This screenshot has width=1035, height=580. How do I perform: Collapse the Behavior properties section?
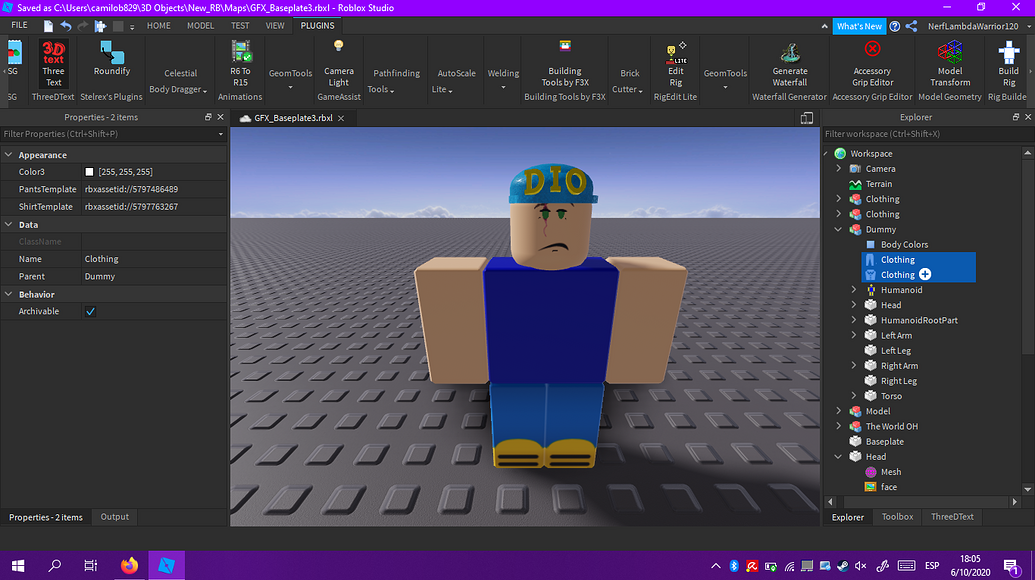tap(9, 294)
